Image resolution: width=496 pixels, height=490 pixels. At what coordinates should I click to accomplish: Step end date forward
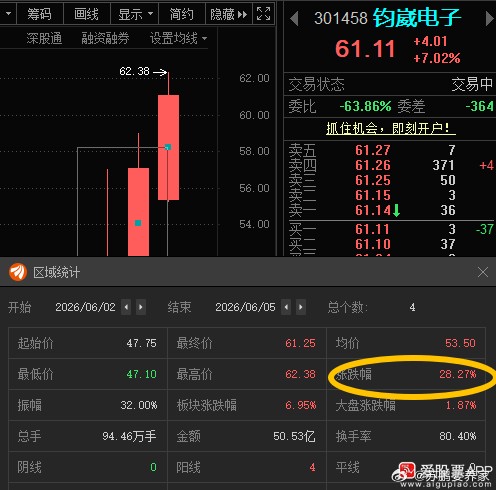point(301,307)
